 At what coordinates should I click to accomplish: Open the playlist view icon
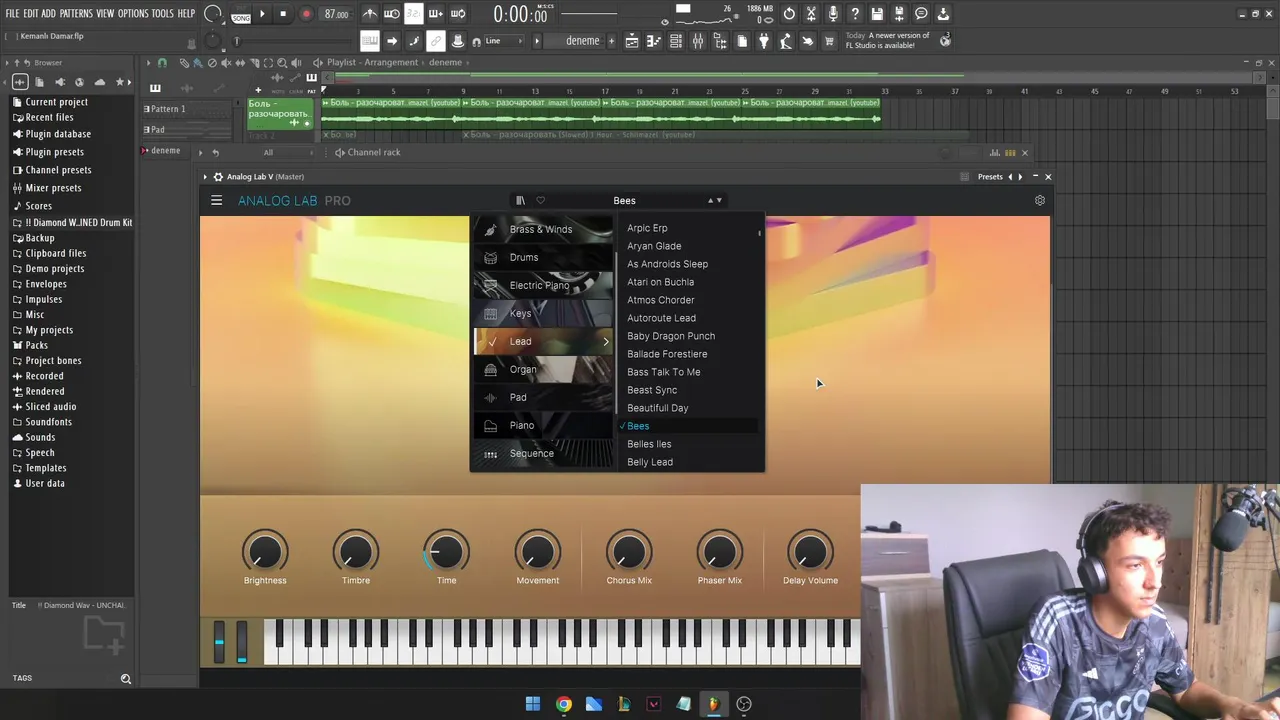(632, 41)
